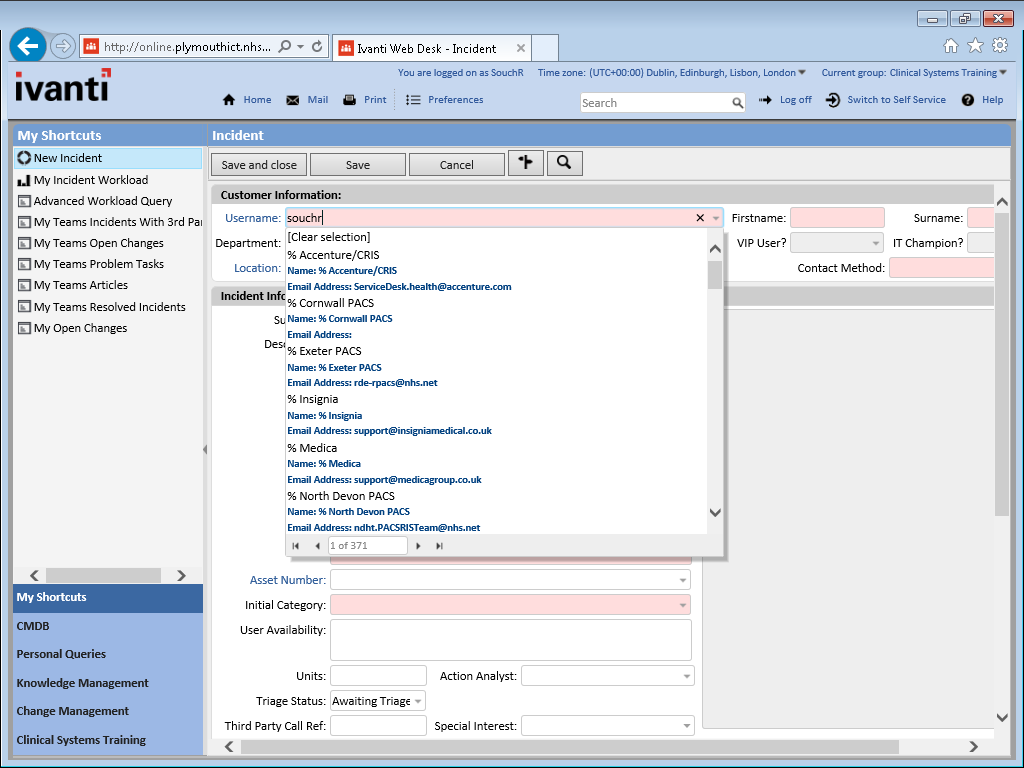Click the header Search input field

tap(655, 103)
